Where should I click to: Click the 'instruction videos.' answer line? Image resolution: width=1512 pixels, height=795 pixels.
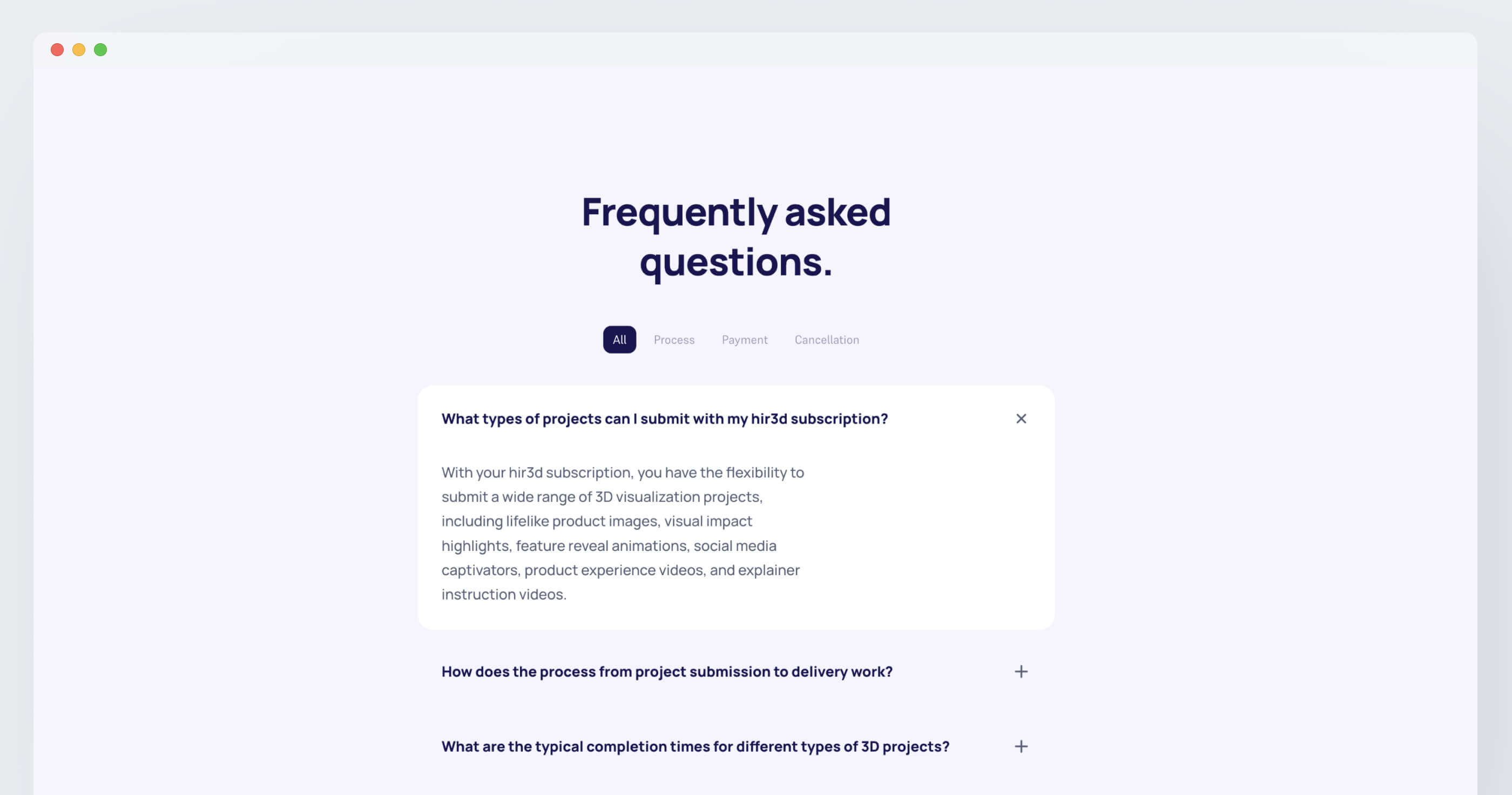tap(504, 594)
